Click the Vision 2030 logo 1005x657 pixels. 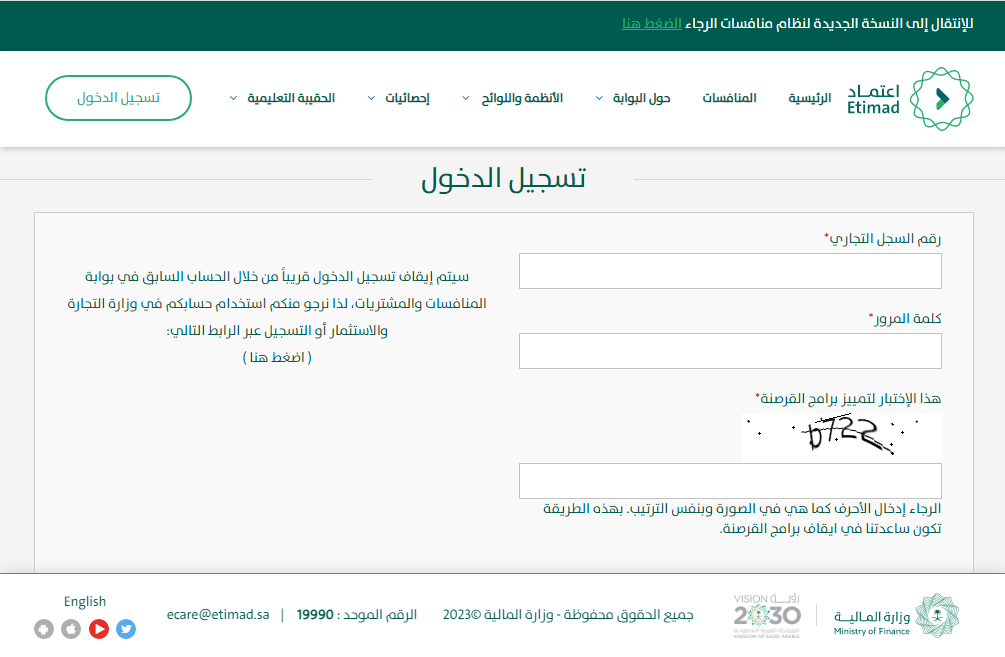click(767, 615)
